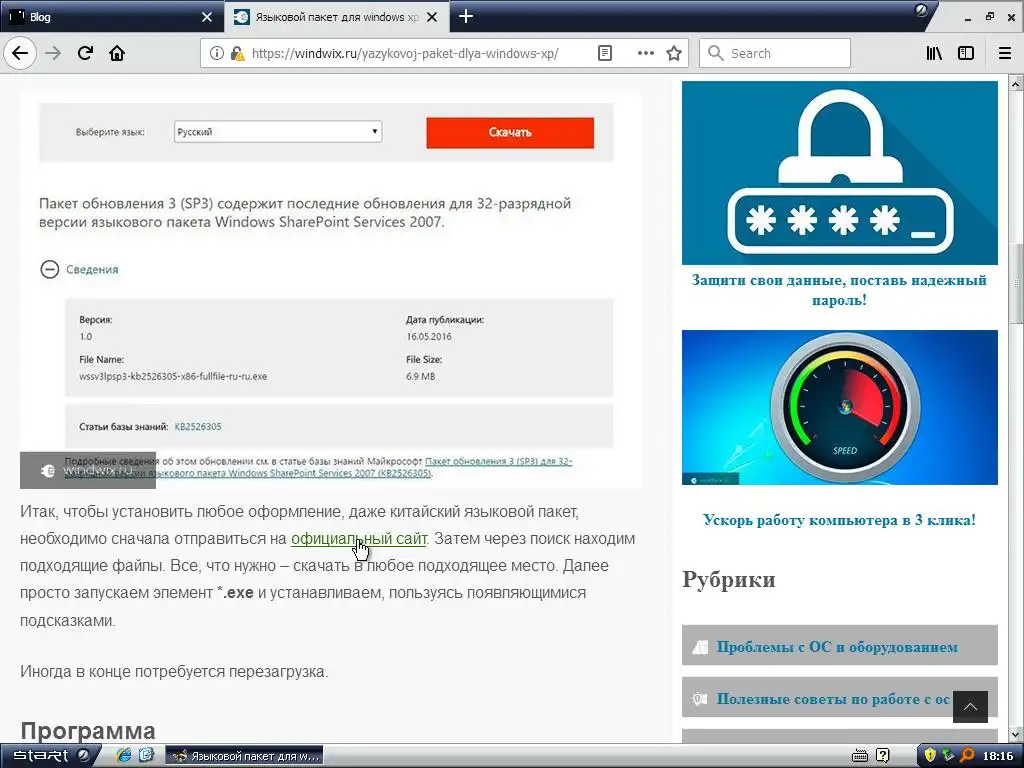The width and height of the screenshot is (1024, 768).
Task: Toggle reader view for this page
Action: [x=605, y=53]
